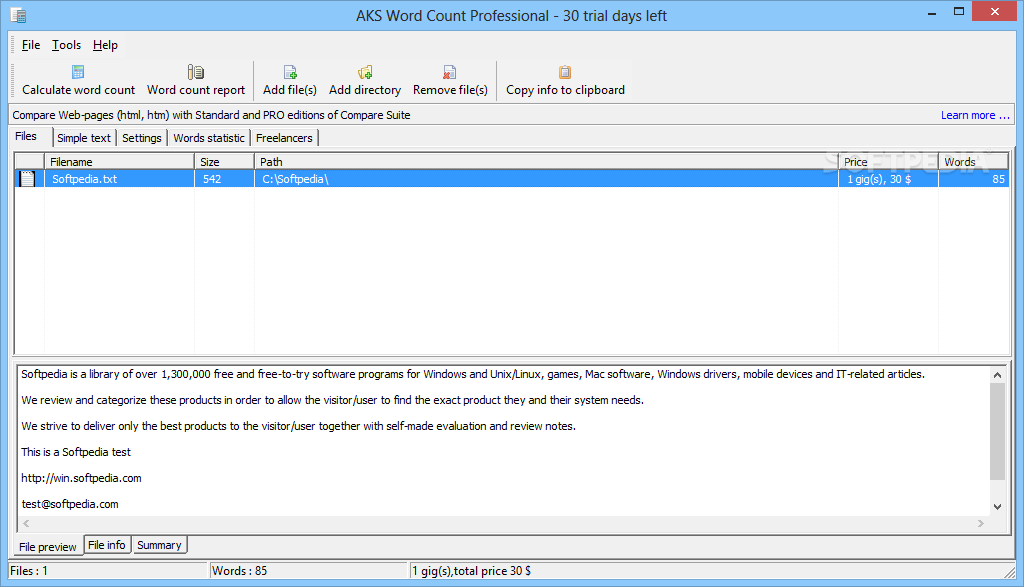The width and height of the screenshot is (1024, 587).
Task: Click the Calculate word count calculator icon
Action: (x=78, y=72)
